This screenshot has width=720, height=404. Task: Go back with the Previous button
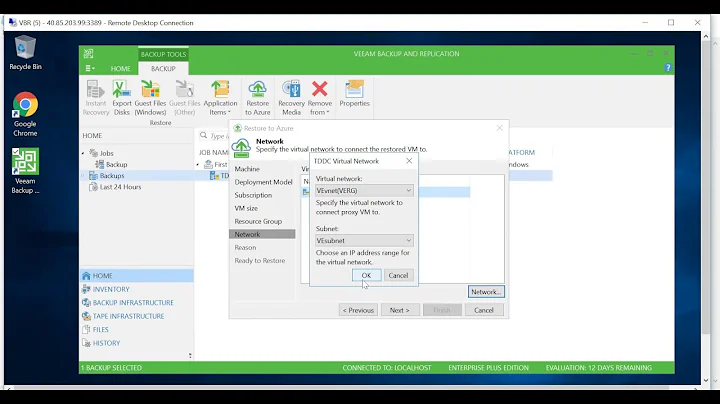[358, 310]
